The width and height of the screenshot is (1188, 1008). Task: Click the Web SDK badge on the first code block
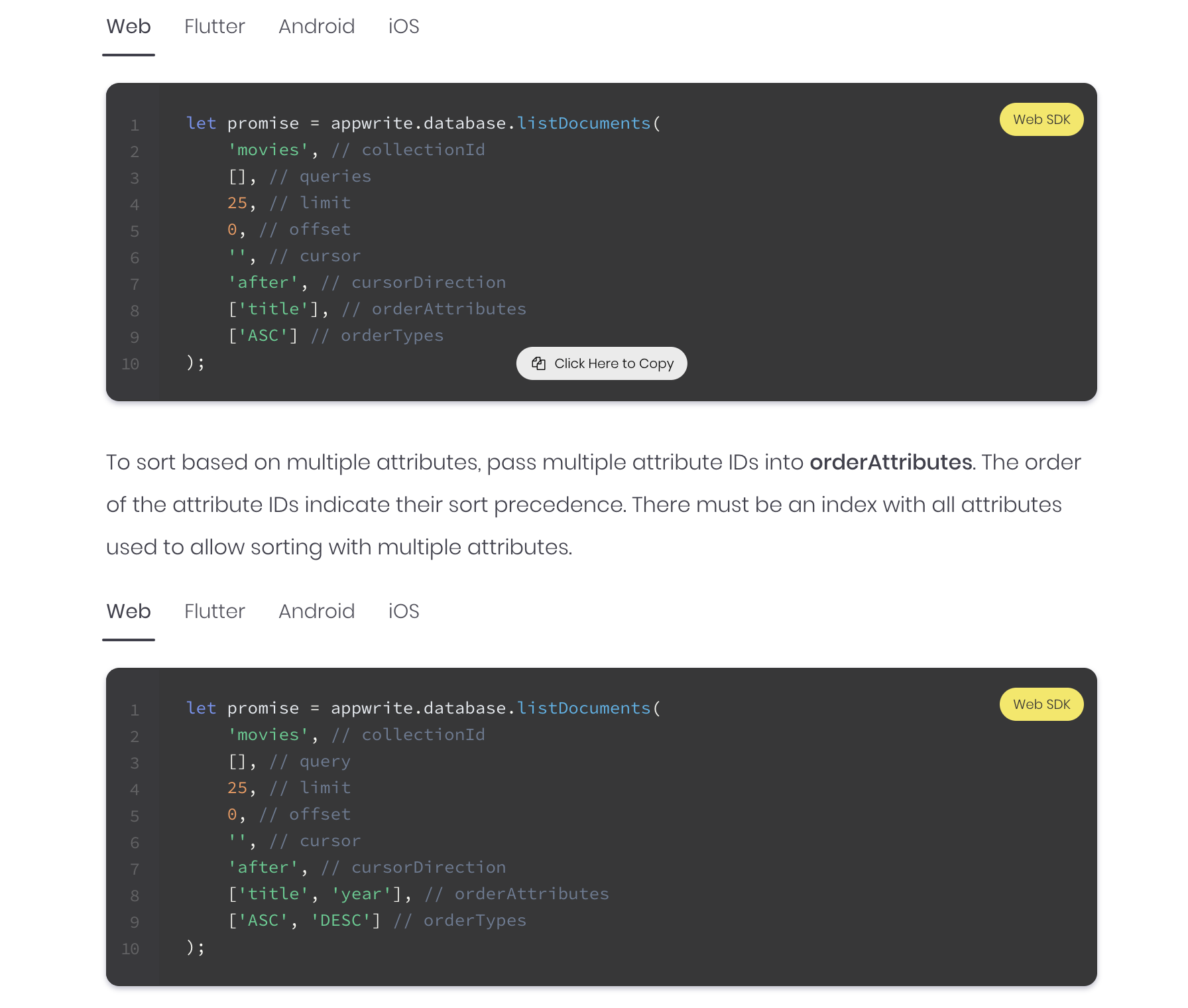(1041, 119)
